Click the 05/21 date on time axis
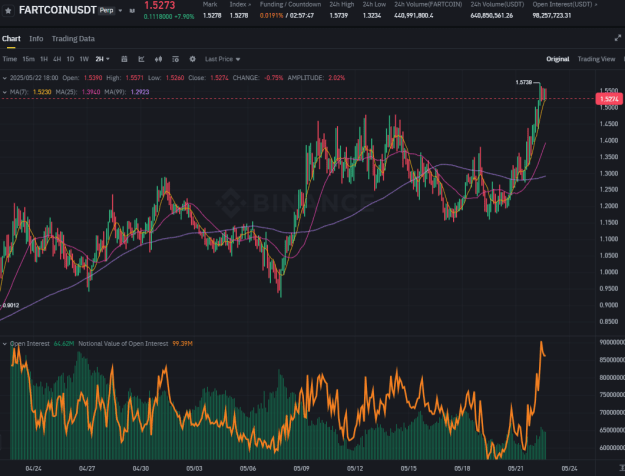The width and height of the screenshot is (625, 476). point(515,468)
